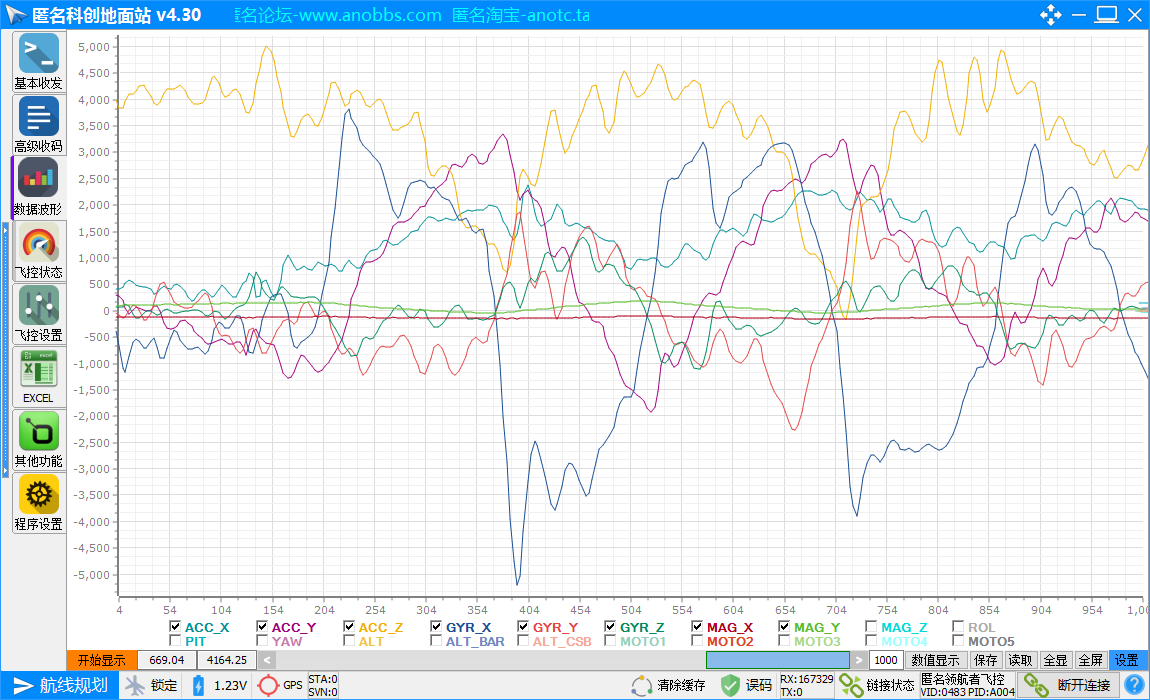Enable the ALT_BAR waveform checkbox

tap(436, 641)
